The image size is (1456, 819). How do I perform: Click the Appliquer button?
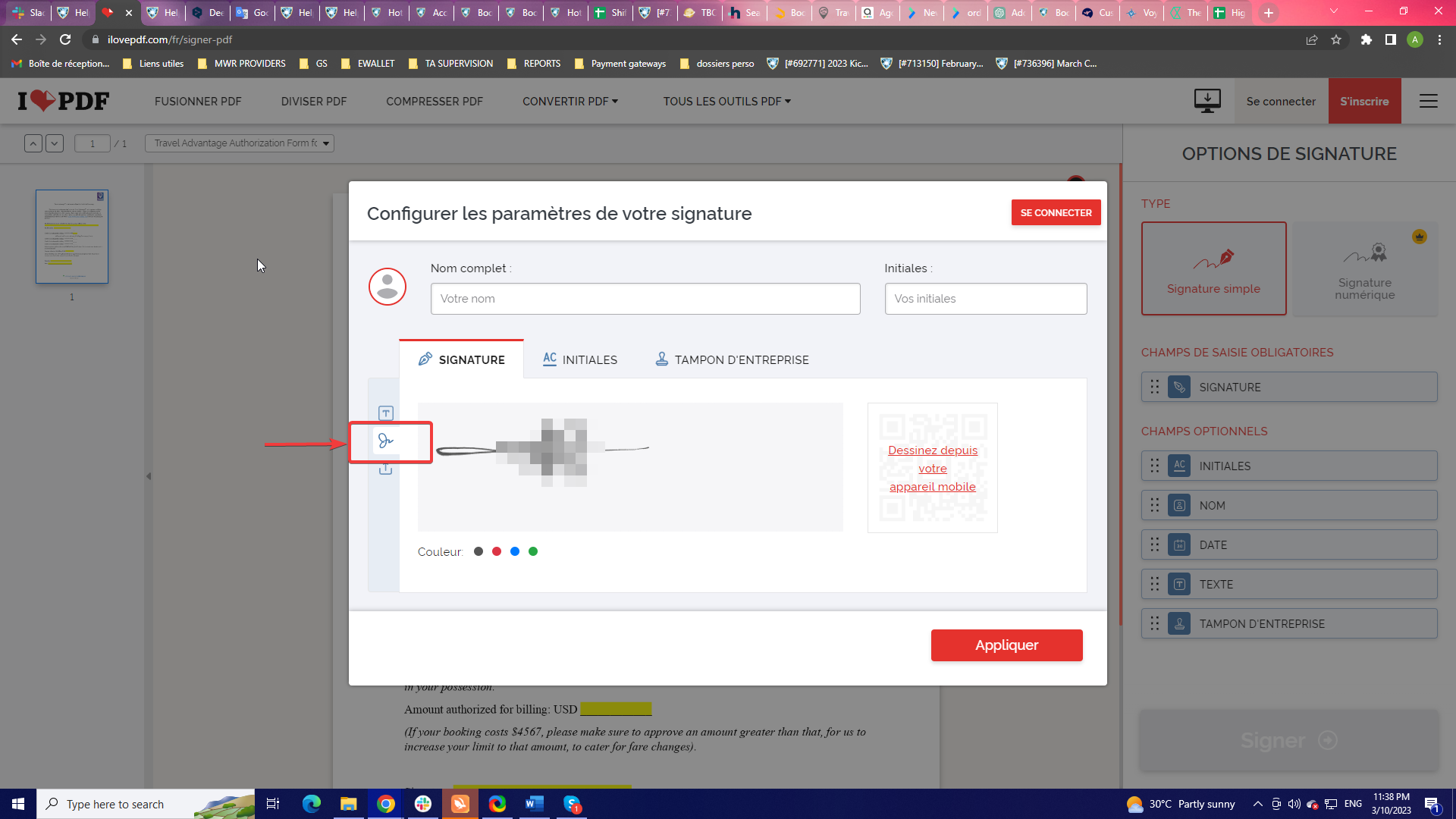pyautogui.click(x=1006, y=645)
